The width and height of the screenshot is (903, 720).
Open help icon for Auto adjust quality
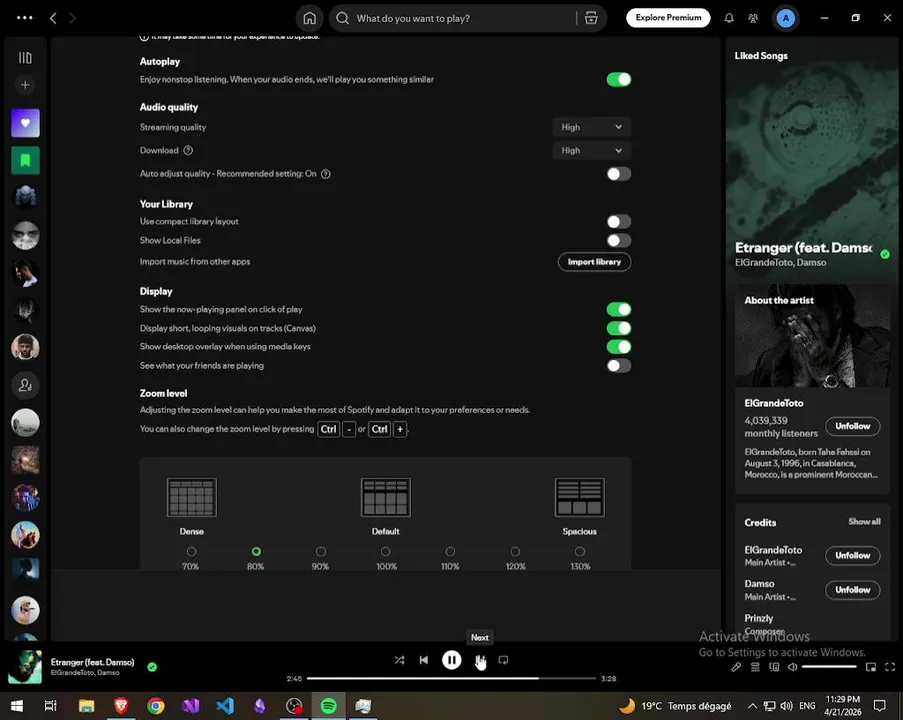(x=326, y=174)
